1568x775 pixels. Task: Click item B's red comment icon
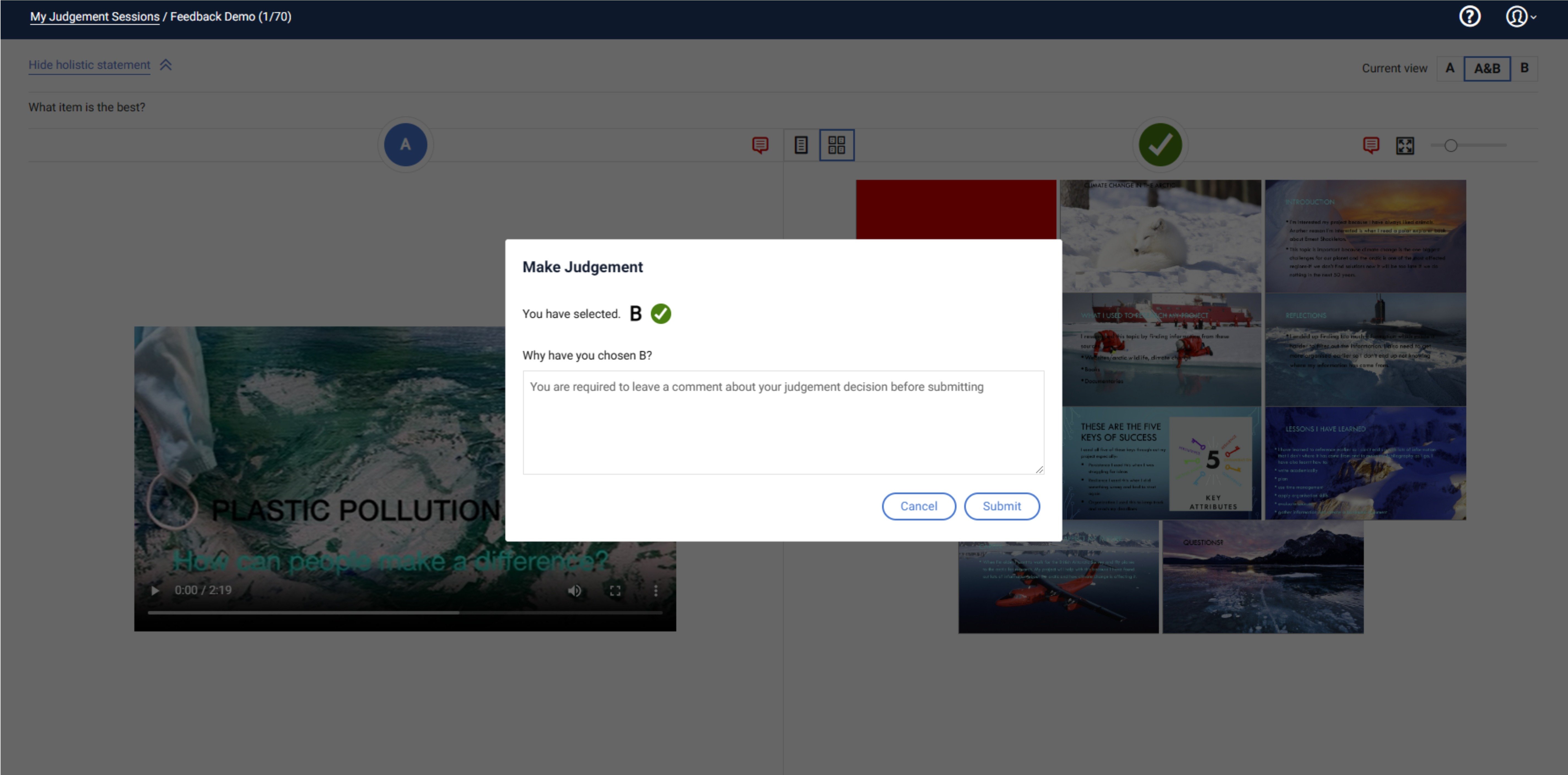pyautogui.click(x=1371, y=145)
